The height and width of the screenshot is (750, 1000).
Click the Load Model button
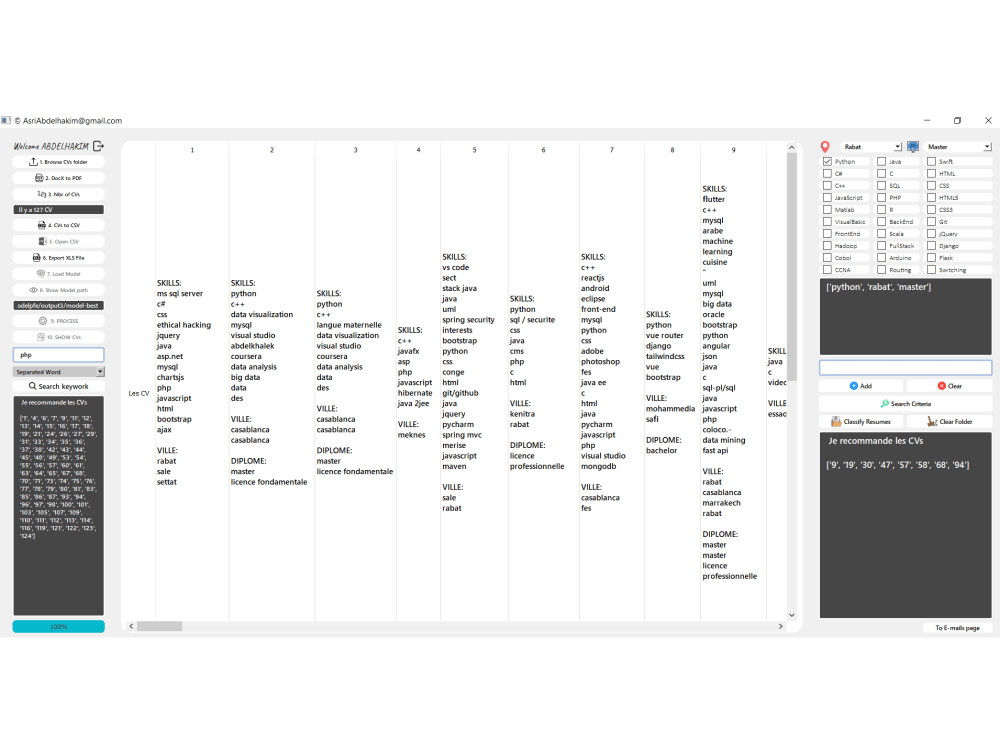tap(58, 274)
